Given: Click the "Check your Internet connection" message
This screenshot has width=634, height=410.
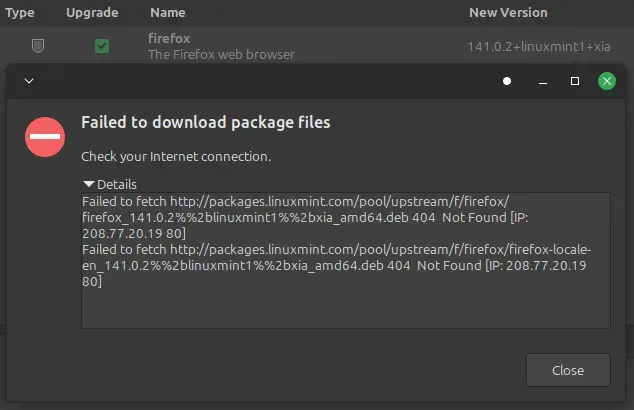Looking at the screenshot, I should point(176,156).
